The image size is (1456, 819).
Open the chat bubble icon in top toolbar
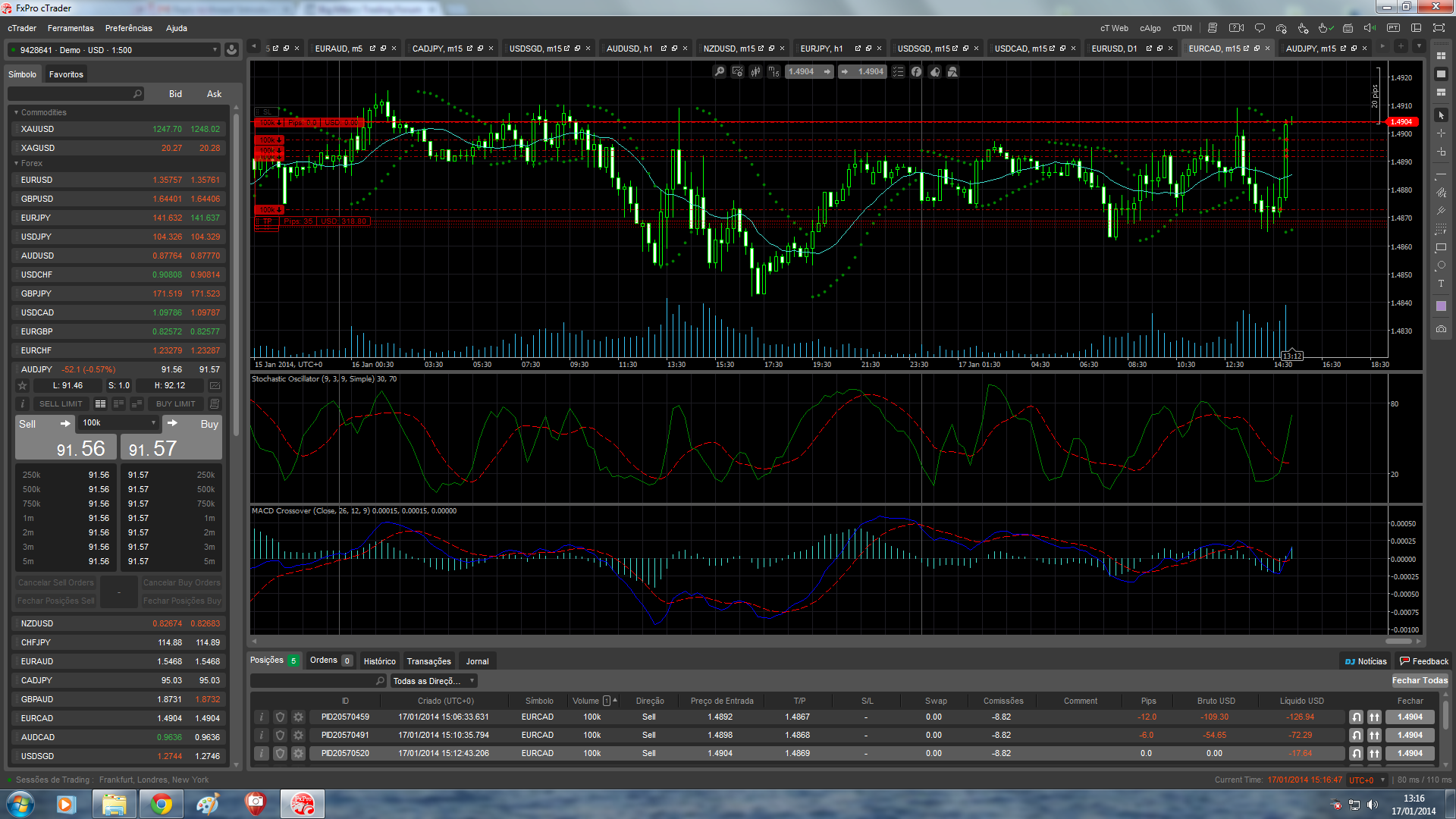(x=1260, y=28)
